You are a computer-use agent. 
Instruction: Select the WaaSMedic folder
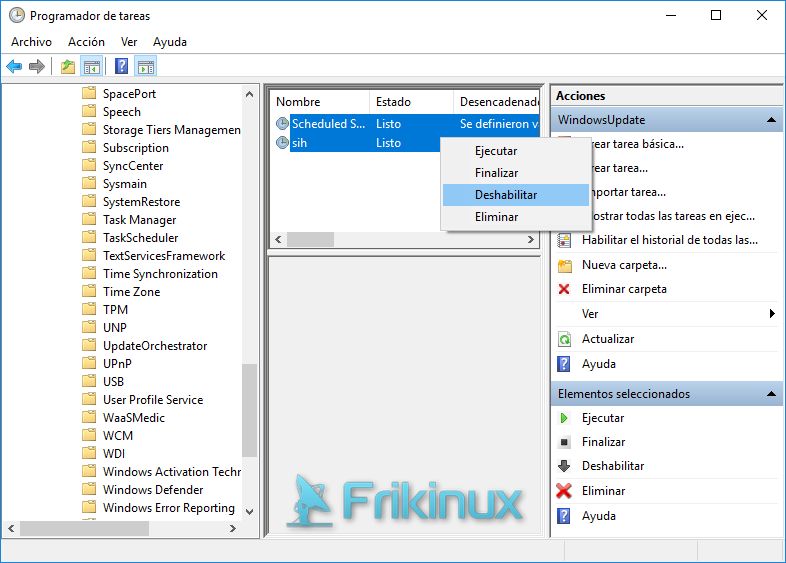[134, 418]
